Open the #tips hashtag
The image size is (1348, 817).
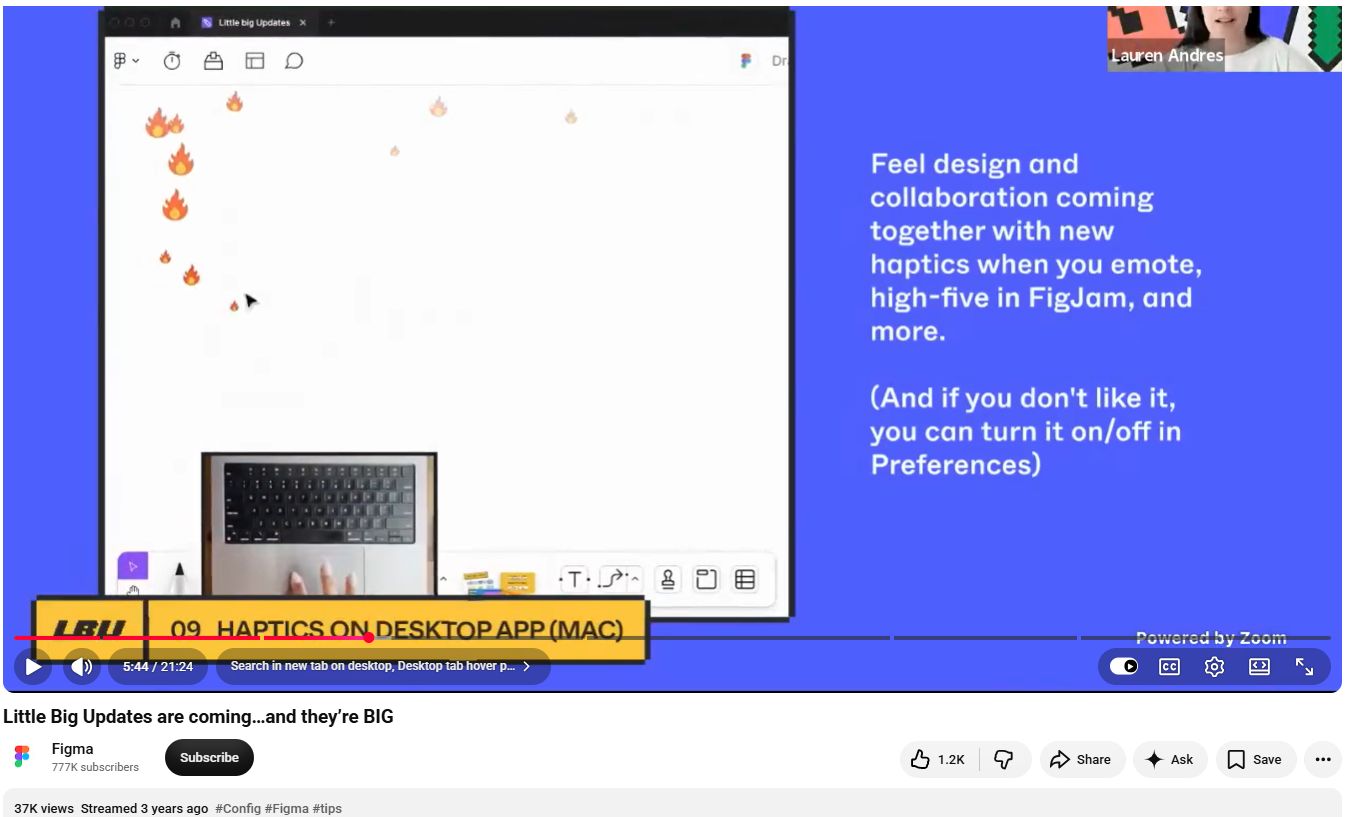[327, 808]
